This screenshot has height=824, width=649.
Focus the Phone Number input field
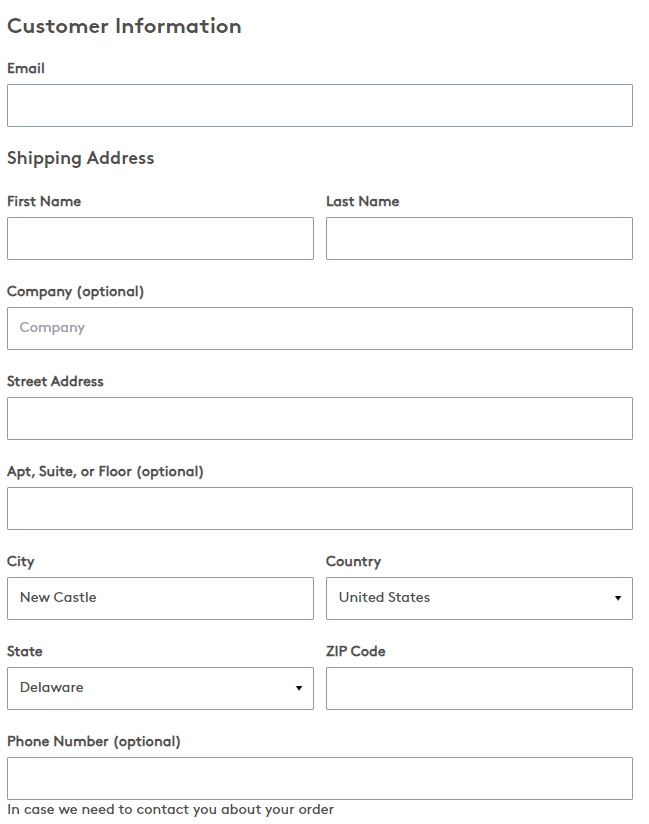[x=319, y=778]
